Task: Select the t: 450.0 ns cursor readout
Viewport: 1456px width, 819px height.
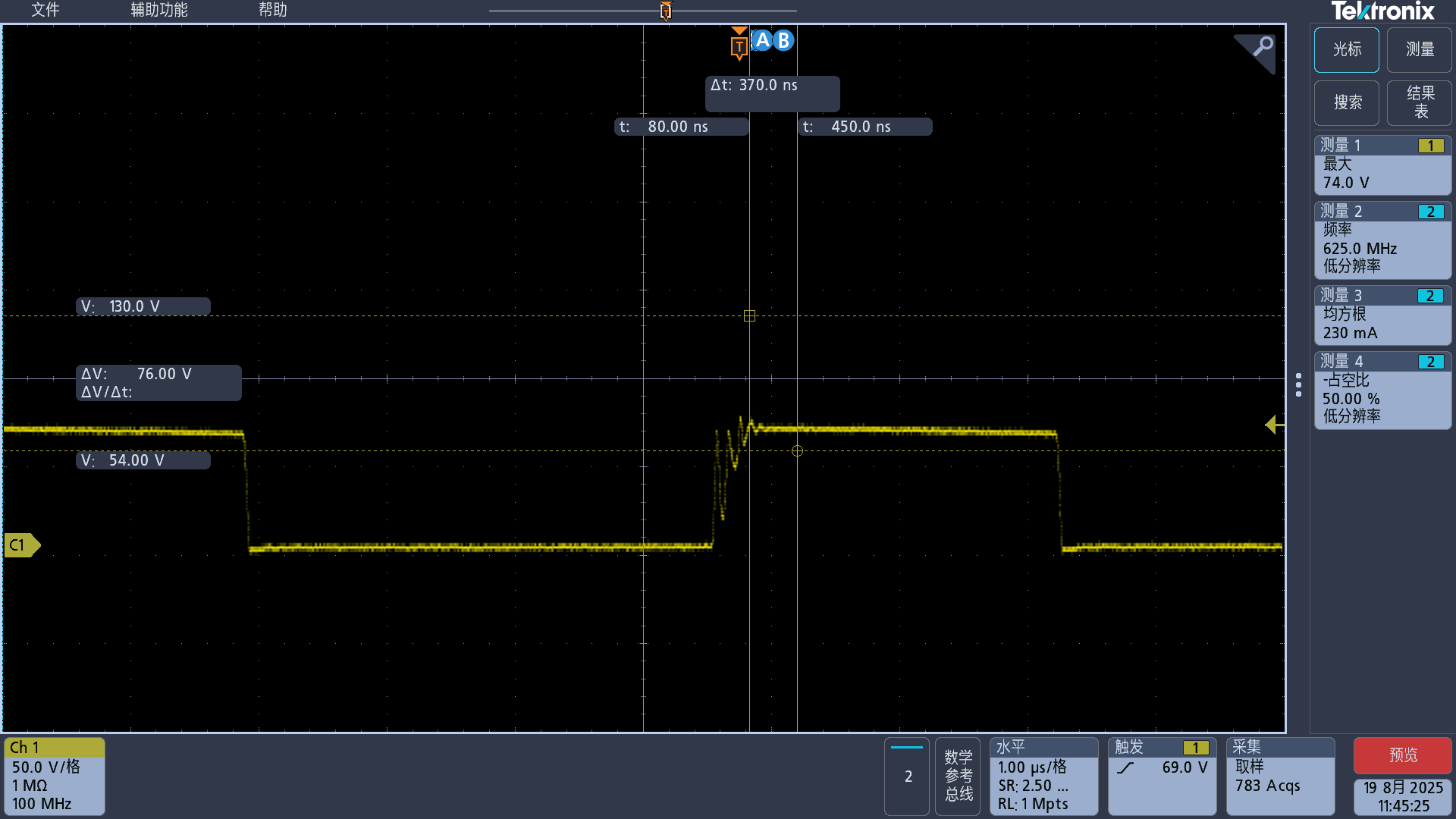Action: click(x=865, y=127)
